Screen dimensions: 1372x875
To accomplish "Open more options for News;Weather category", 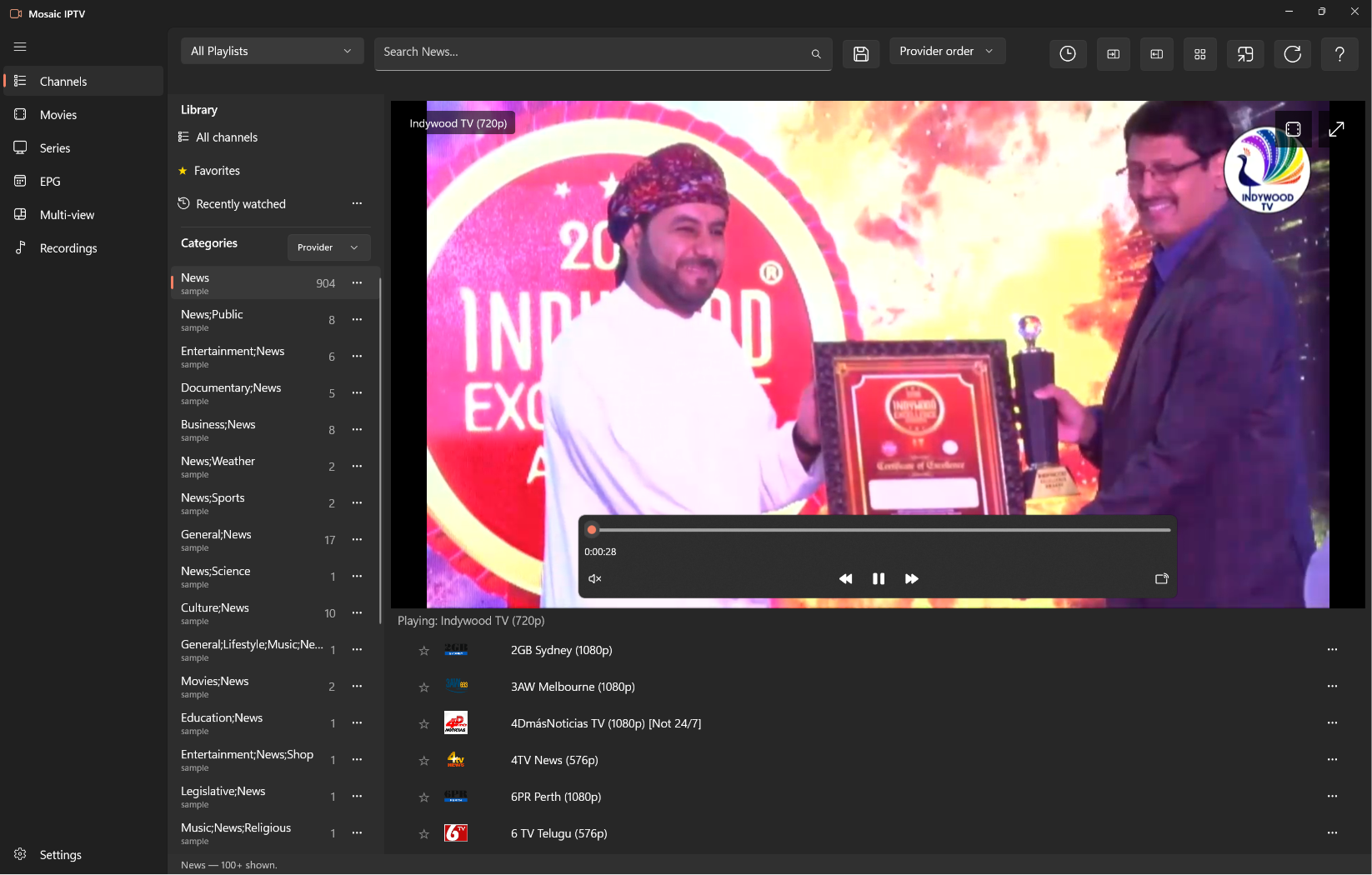I will [357, 467].
